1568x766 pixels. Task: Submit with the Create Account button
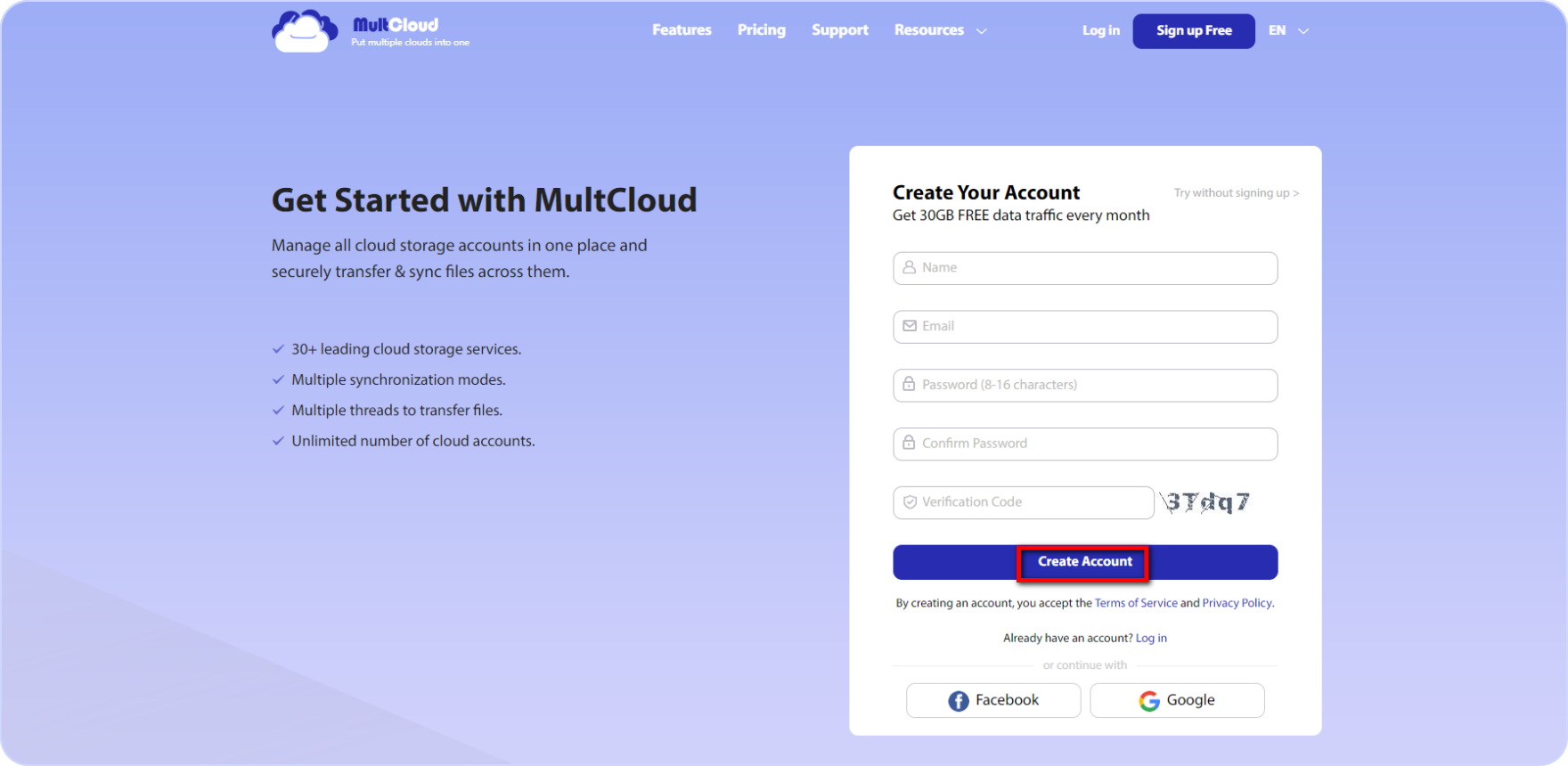click(x=1085, y=562)
